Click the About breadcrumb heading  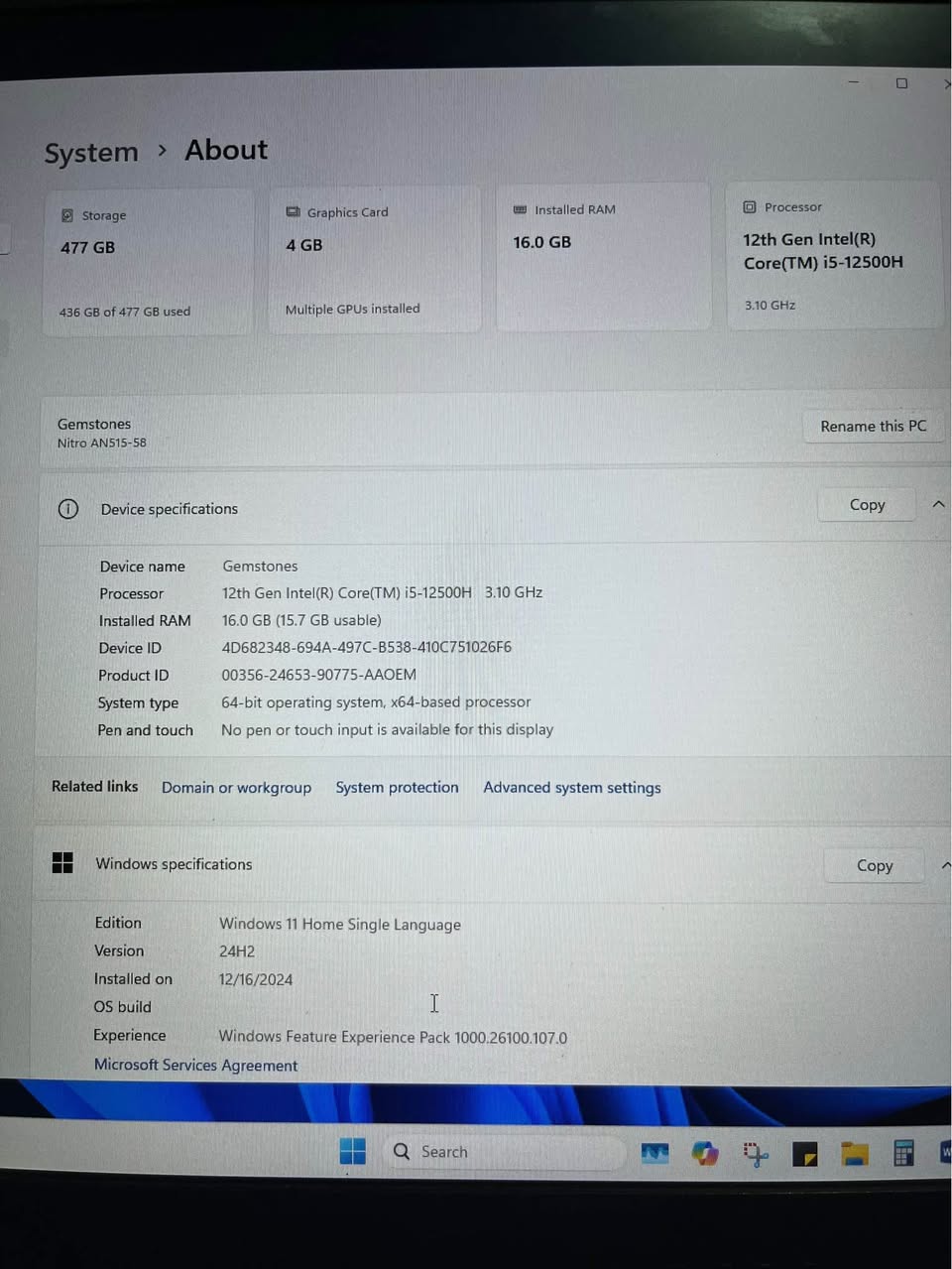tap(226, 150)
